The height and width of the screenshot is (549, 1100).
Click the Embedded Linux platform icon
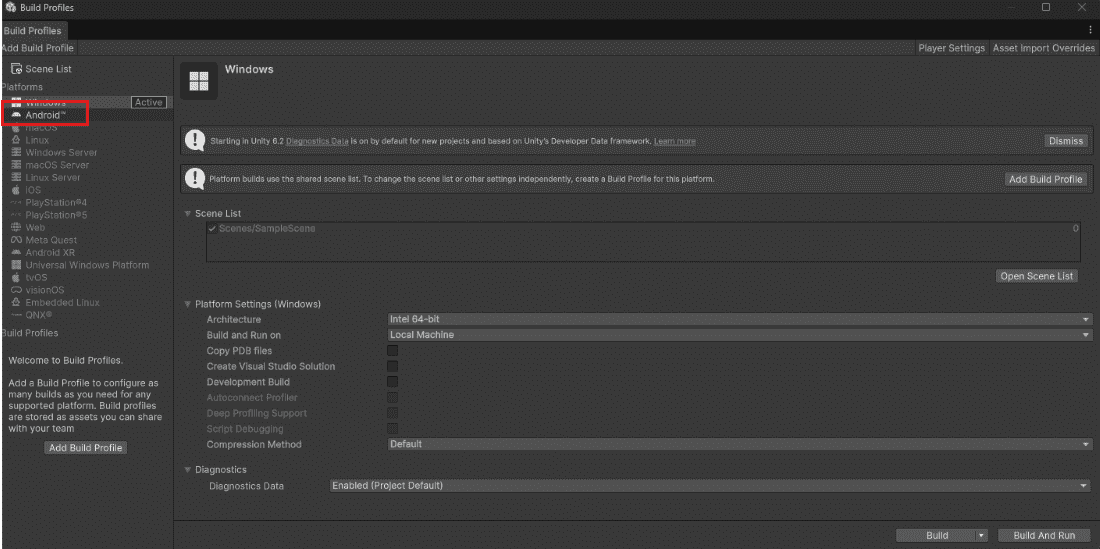16,302
